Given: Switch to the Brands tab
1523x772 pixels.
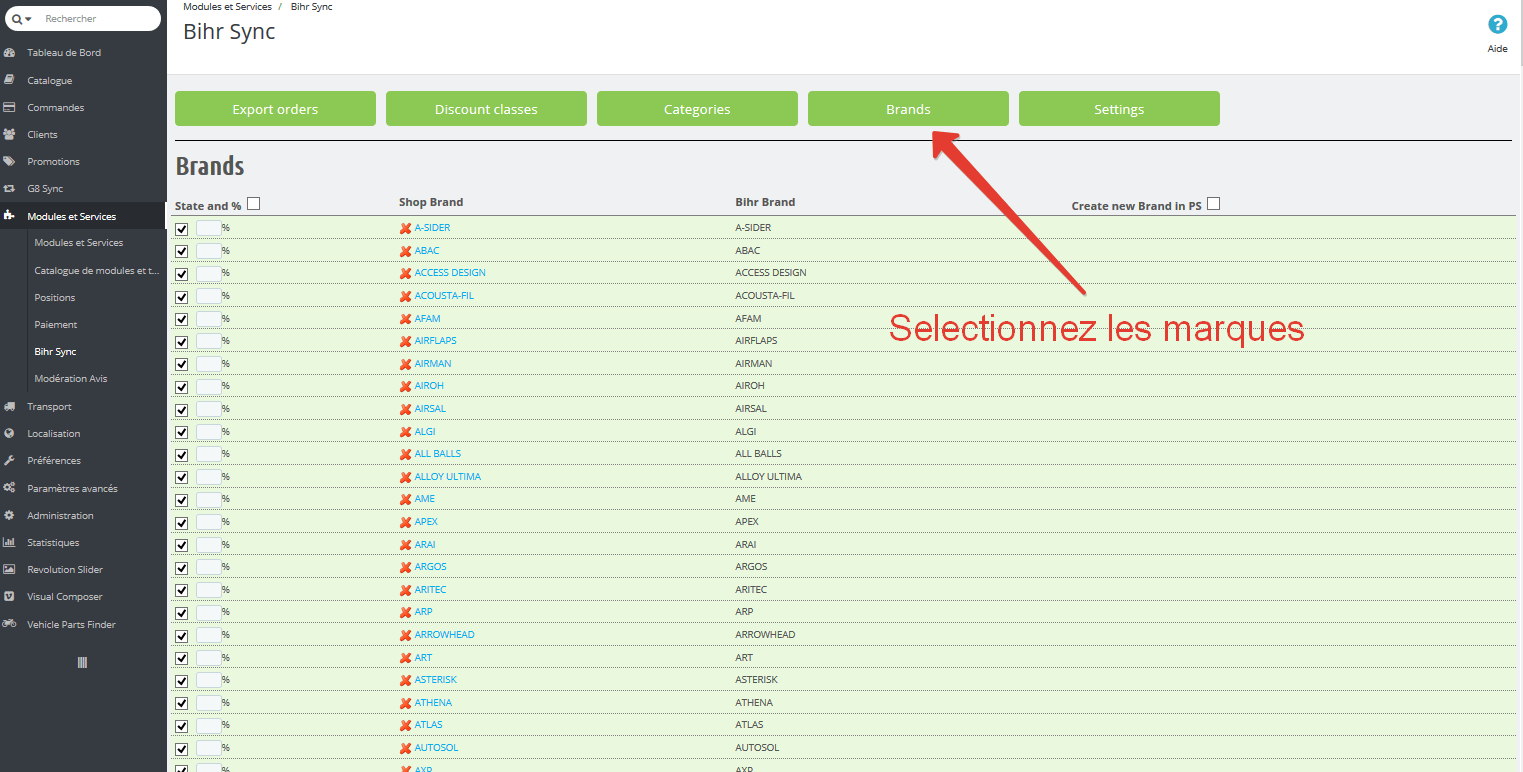Looking at the screenshot, I should click(908, 109).
